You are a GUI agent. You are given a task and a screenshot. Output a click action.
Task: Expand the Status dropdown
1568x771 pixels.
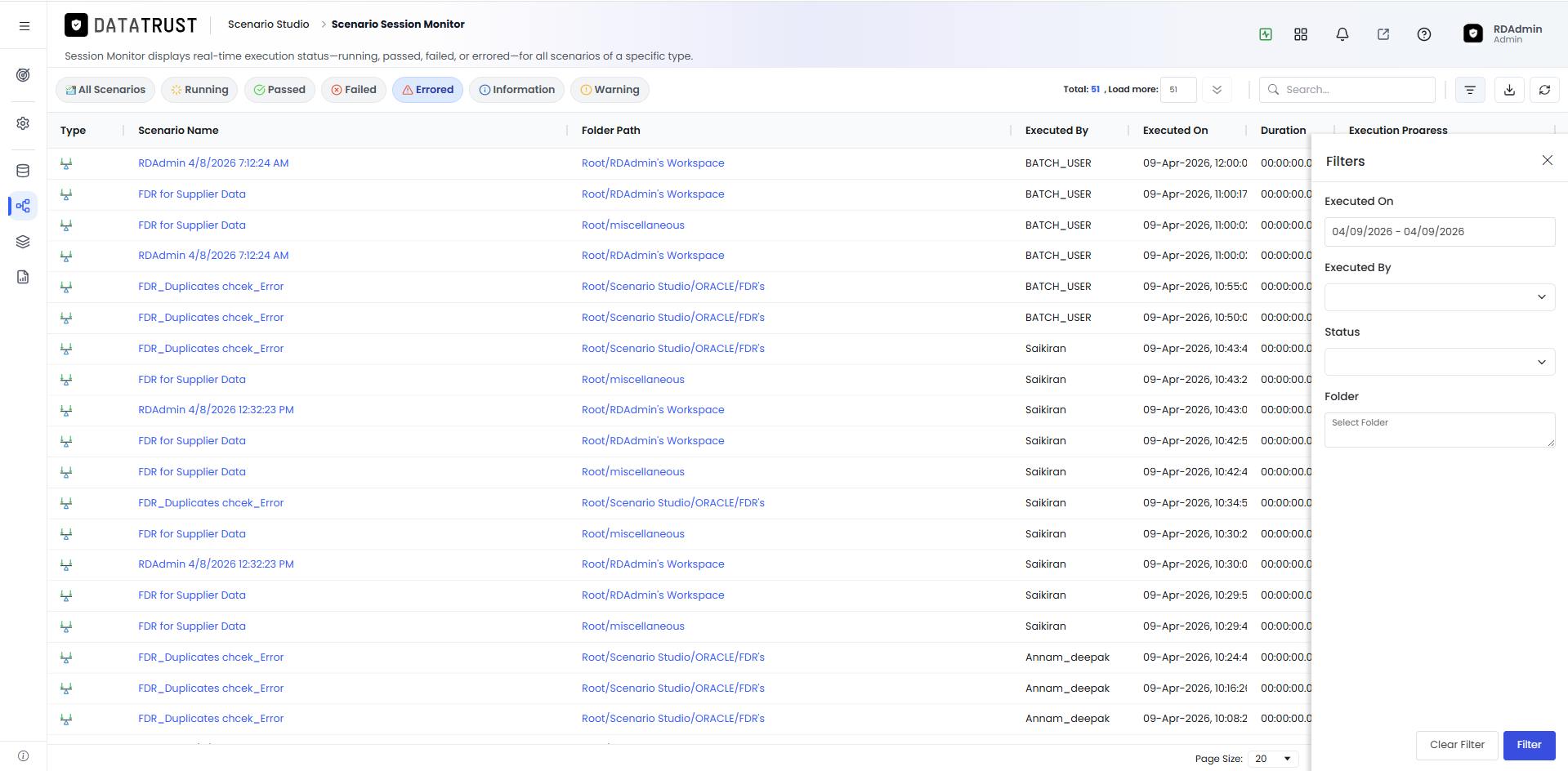(x=1439, y=362)
